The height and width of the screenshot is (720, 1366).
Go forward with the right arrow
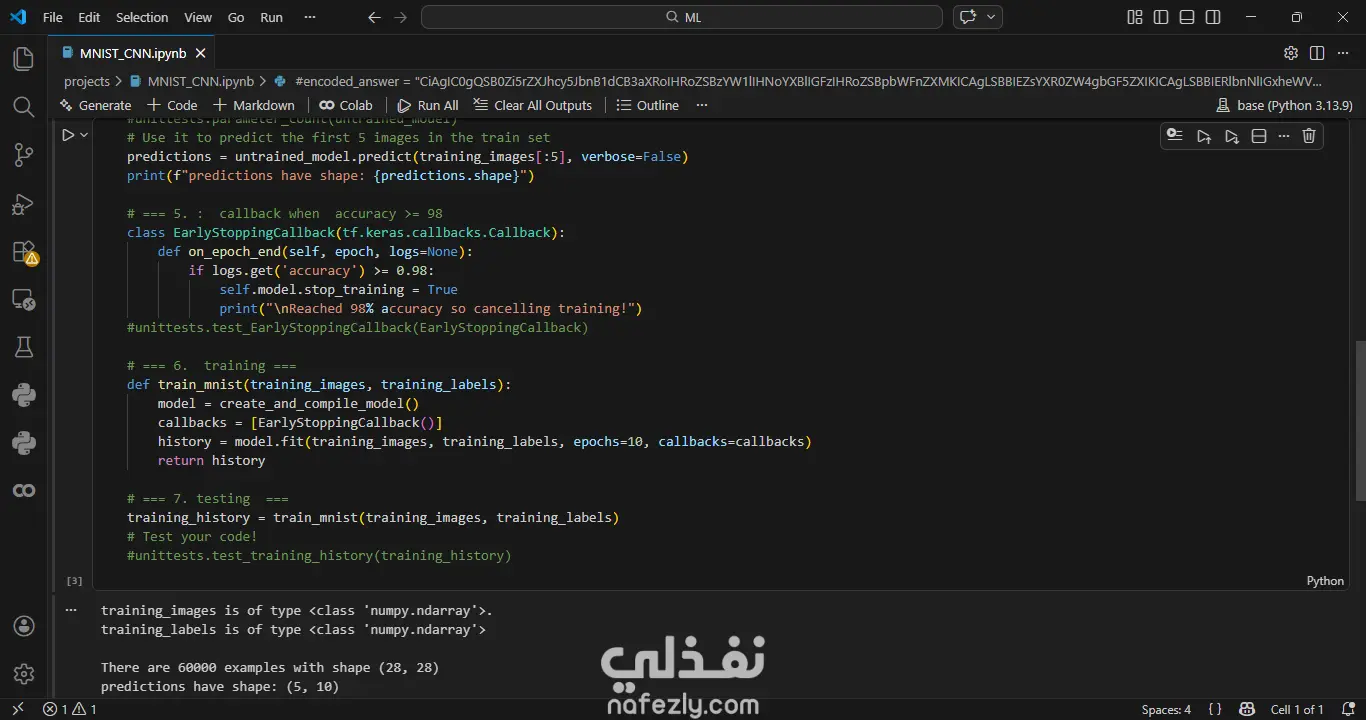pyautogui.click(x=401, y=17)
